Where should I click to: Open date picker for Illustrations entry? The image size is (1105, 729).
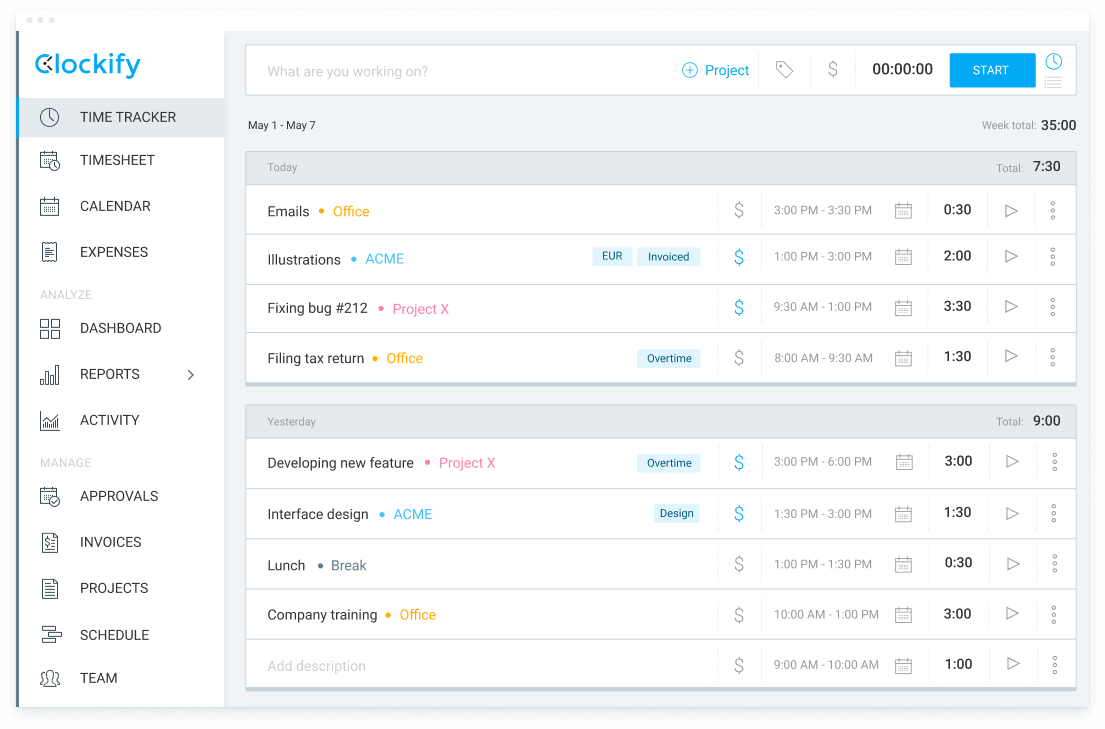pos(903,257)
